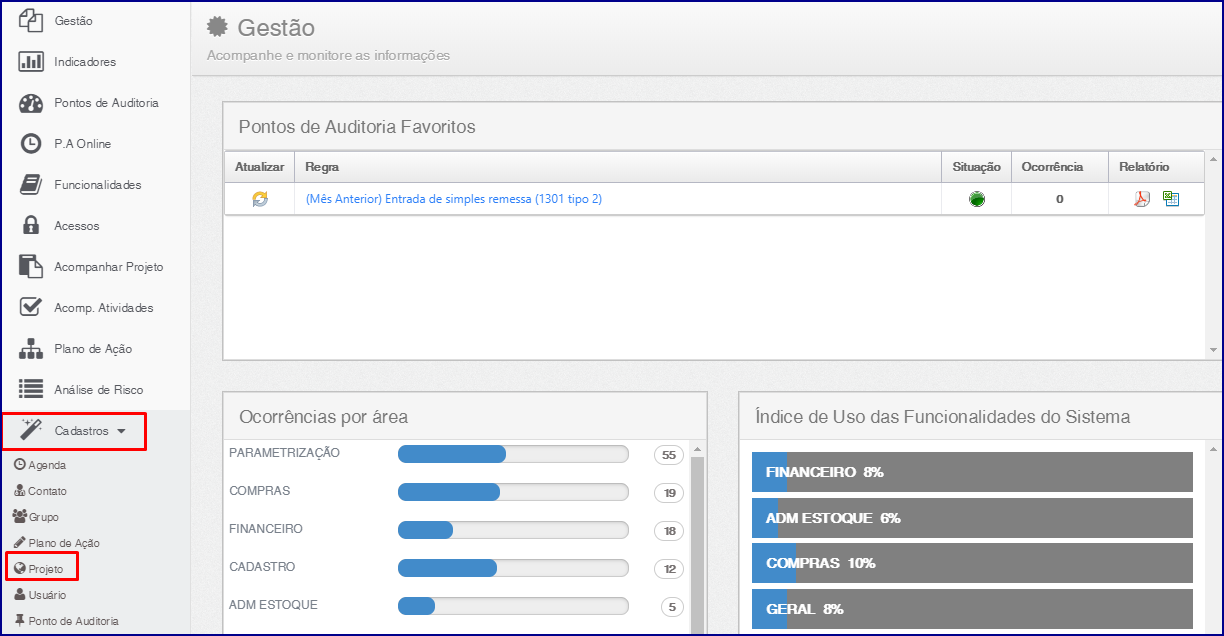Click the Pontos de Auditoria gauge icon
This screenshot has height=636, width=1224.
point(31,103)
